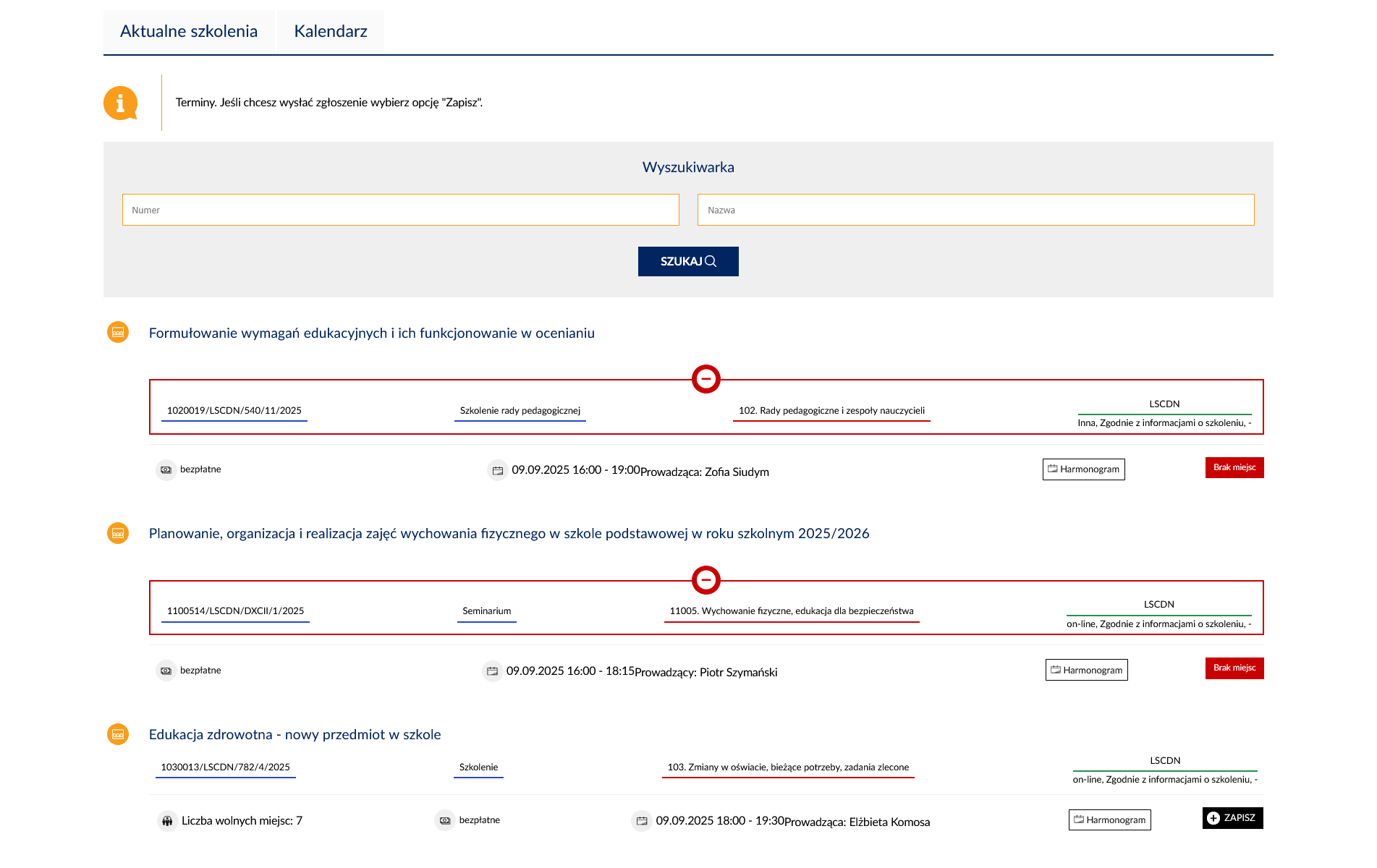View Harmonogram for Elżbieta Komosa's training
The height and width of the screenshot is (868, 1377).
click(1109, 820)
